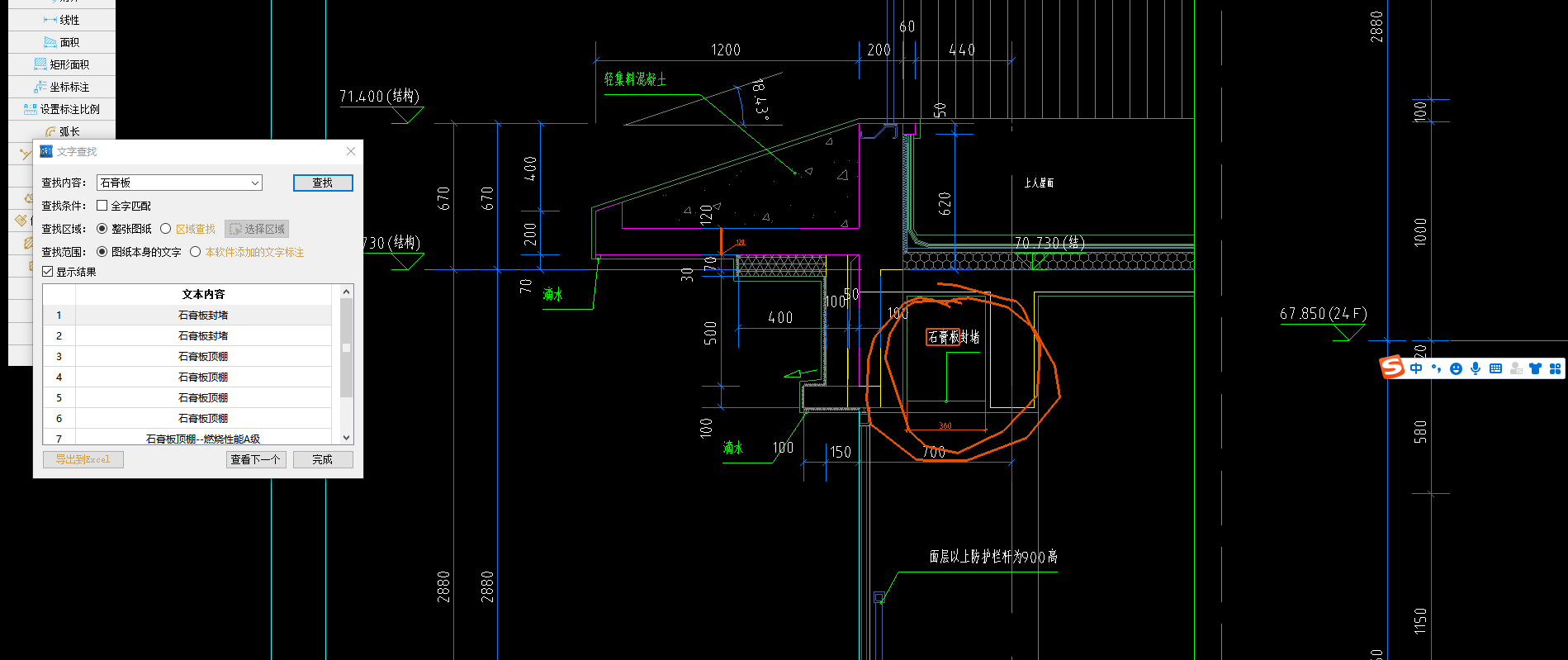
Task: Close the 文字查找 dialog
Action: (x=351, y=151)
